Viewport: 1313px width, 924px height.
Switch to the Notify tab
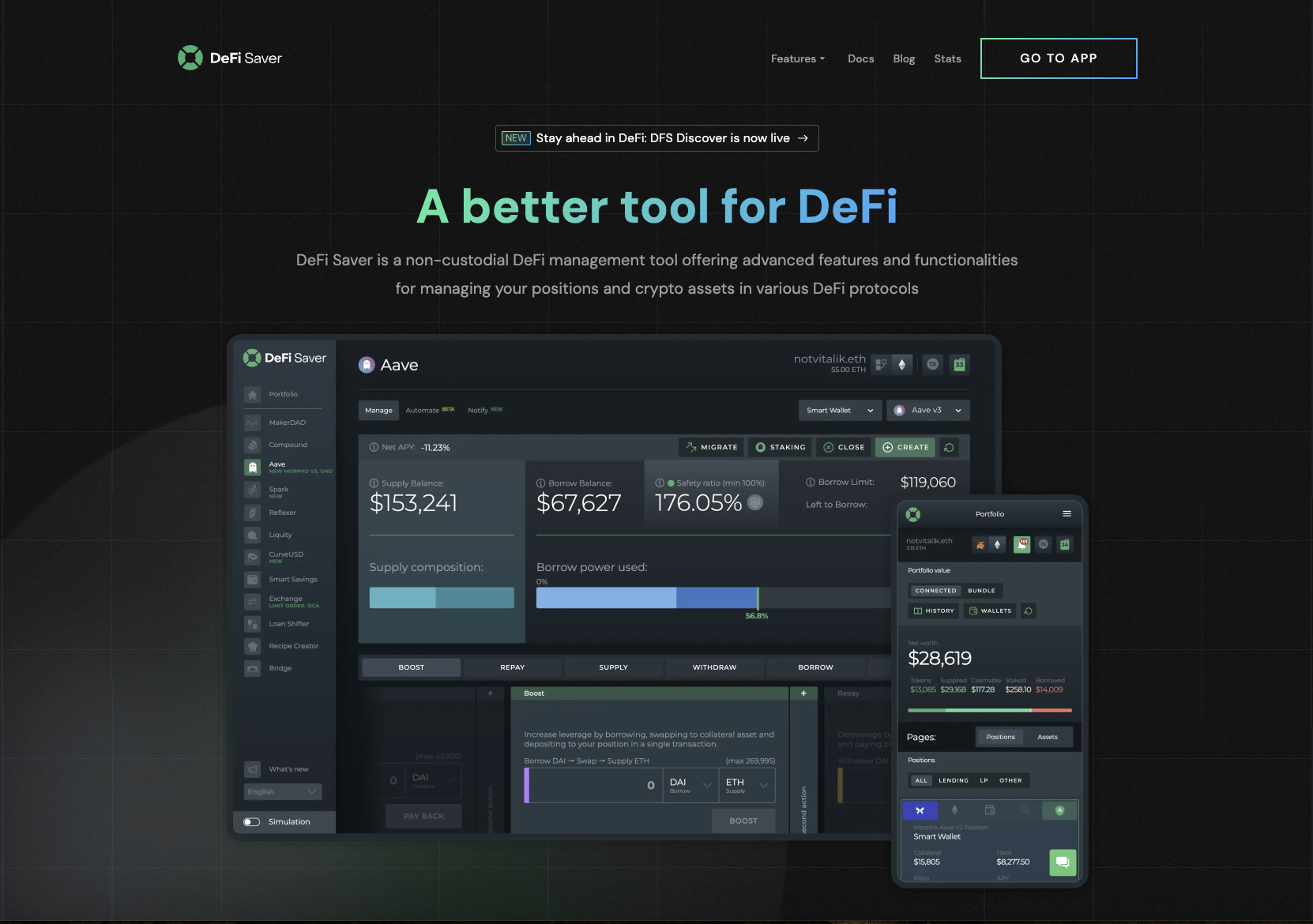485,411
